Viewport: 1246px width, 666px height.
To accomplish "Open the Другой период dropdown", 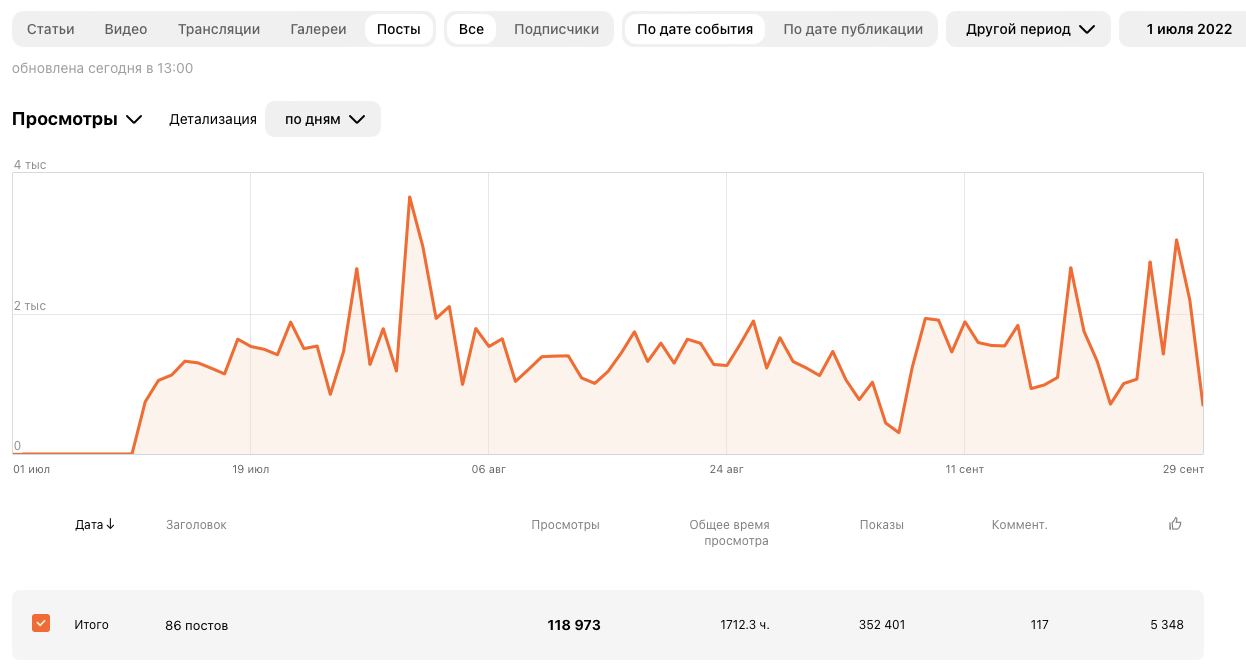I will tap(1028, 29).
